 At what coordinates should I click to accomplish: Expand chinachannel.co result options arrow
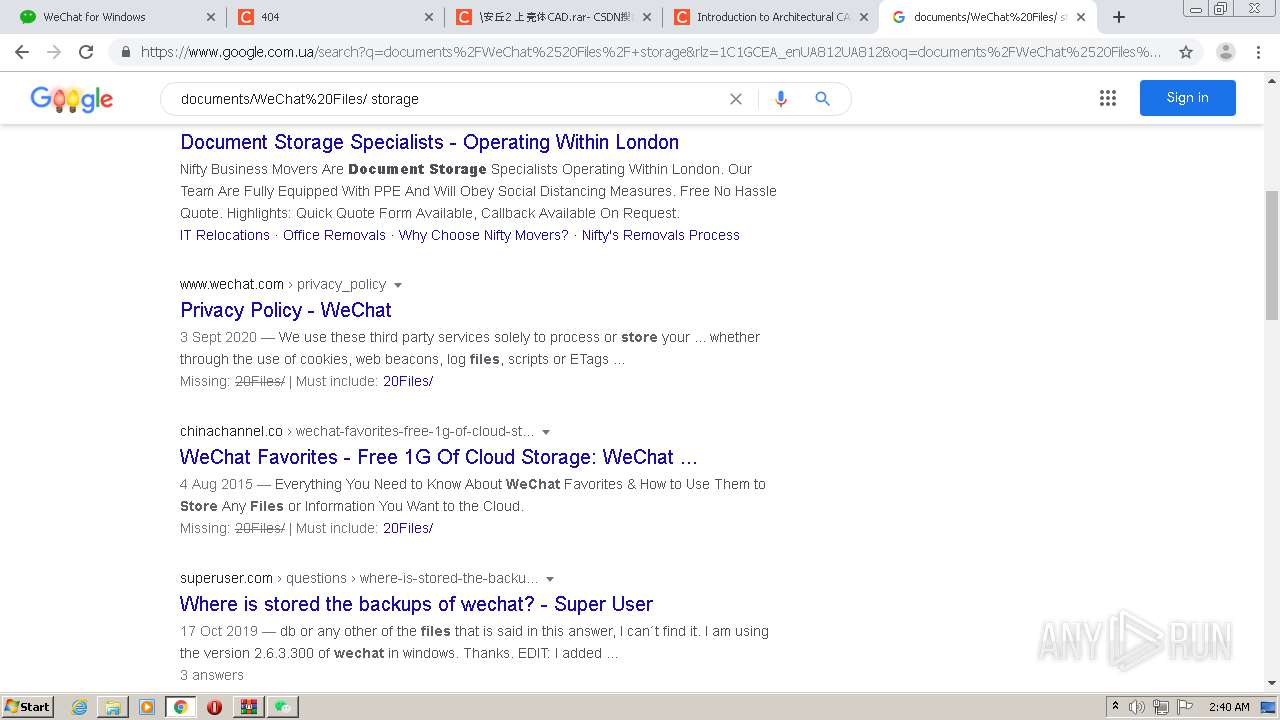click(x=546, y=432)
